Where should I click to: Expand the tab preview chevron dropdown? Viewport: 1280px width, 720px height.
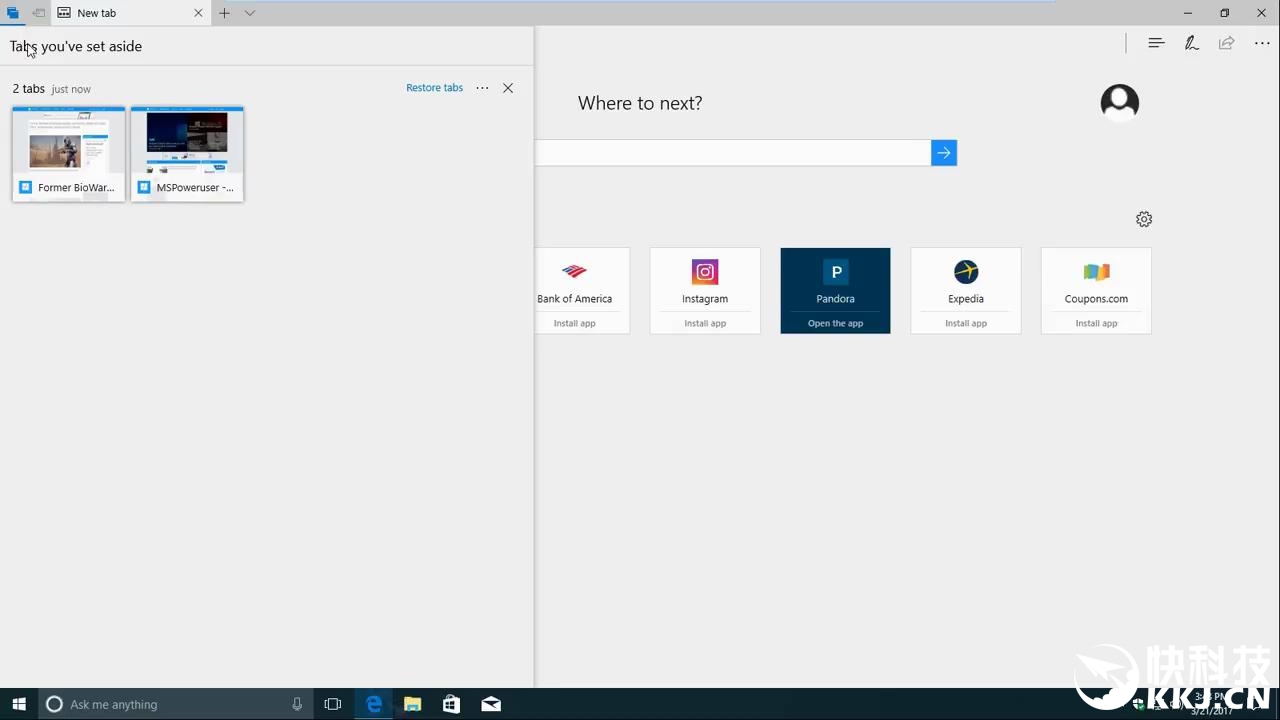click(x=250, y=13)
